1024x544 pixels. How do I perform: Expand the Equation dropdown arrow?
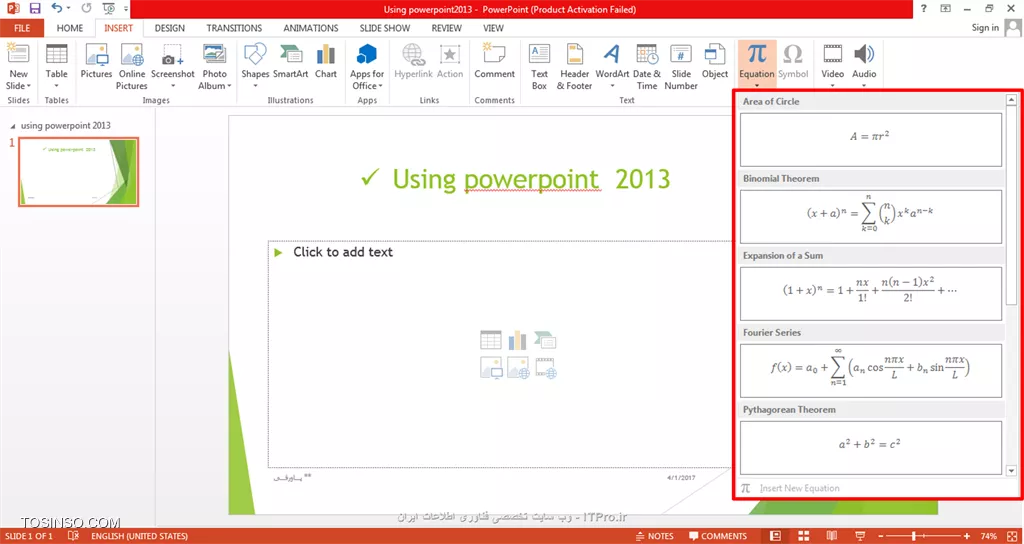[x=757, y=86]
